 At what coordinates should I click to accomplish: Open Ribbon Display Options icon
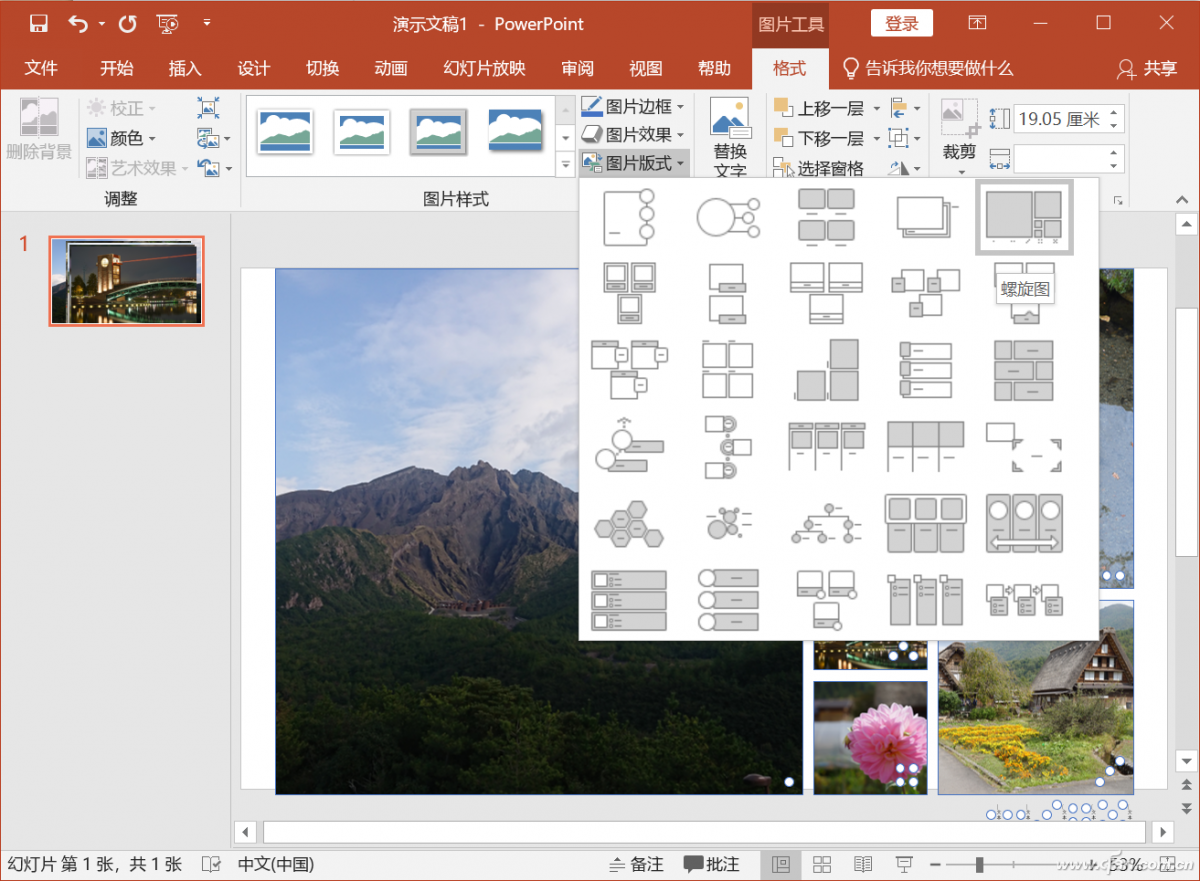pyautogui.click(x=977, y=23)
